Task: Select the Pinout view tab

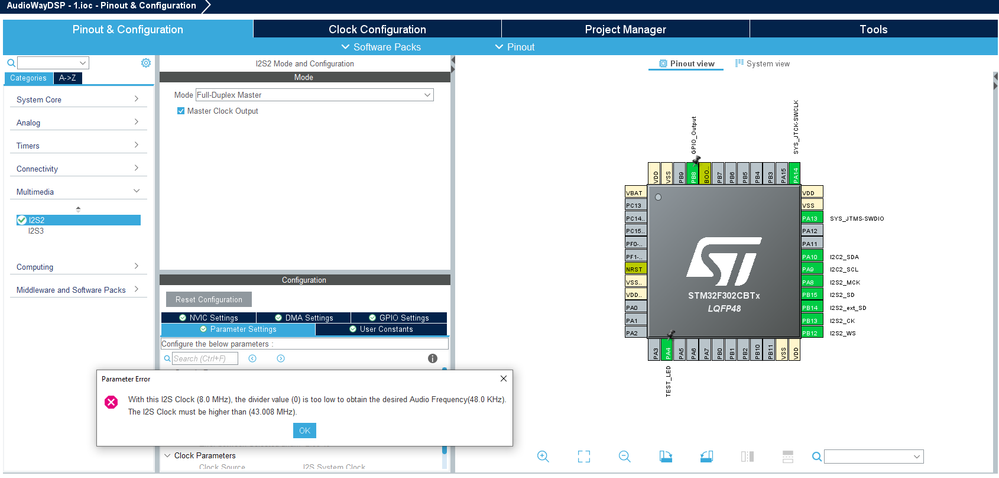Action: [x=686, y=64]
